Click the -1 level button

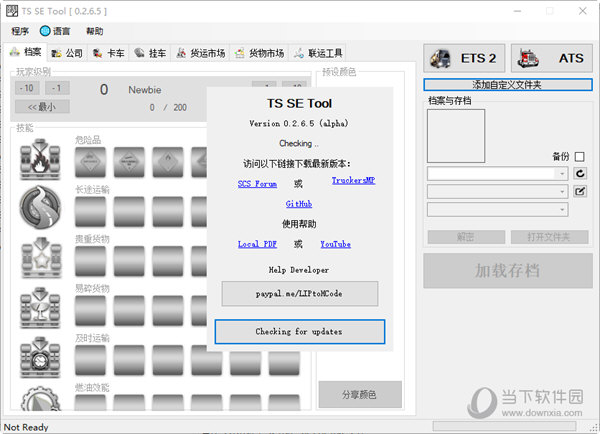(57, 88)
